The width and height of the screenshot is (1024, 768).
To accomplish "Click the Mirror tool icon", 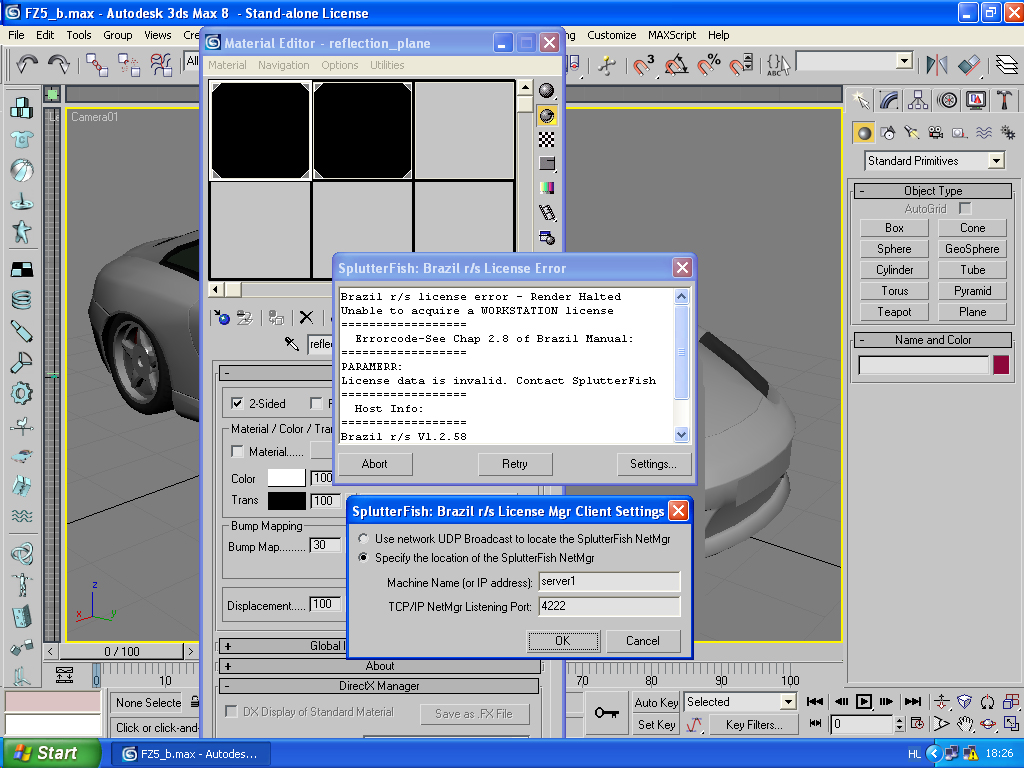I will [937, 64].
